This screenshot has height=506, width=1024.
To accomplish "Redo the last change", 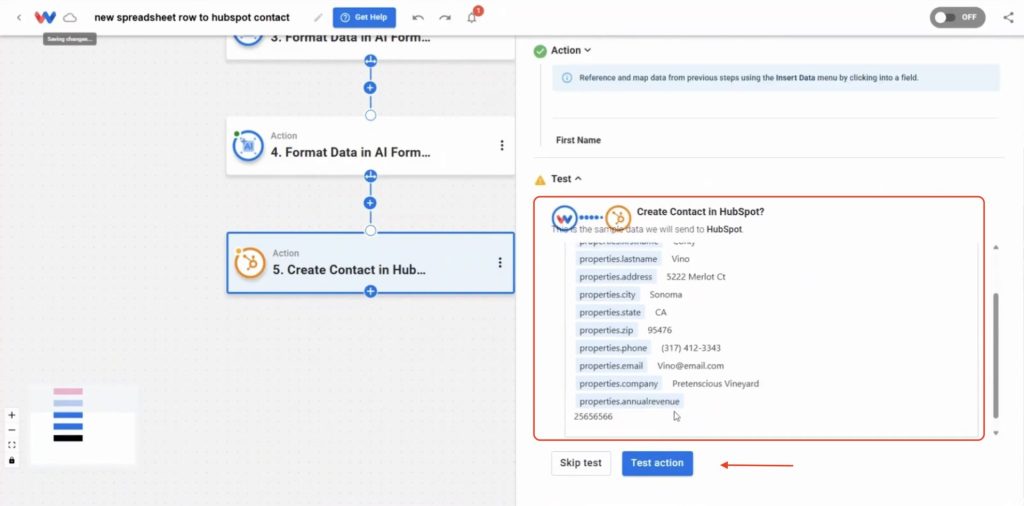I will coord(445,18).
